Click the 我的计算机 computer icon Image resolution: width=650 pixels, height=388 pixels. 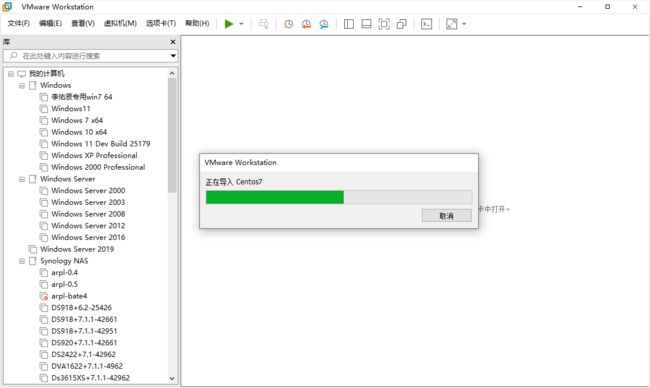point(22,74)
